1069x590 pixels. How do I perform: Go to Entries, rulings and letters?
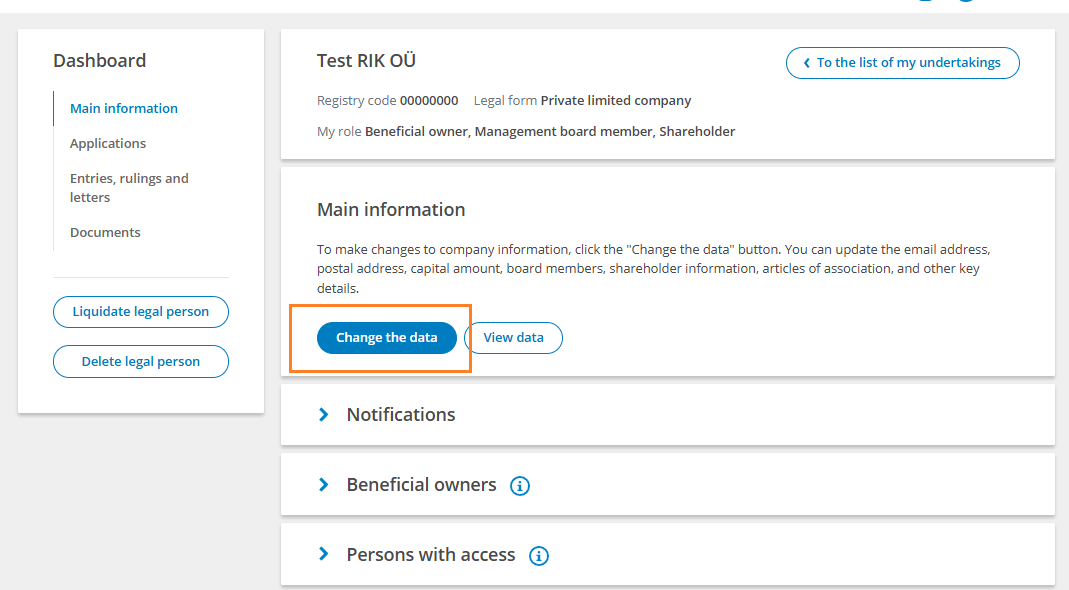pos(129,188)
